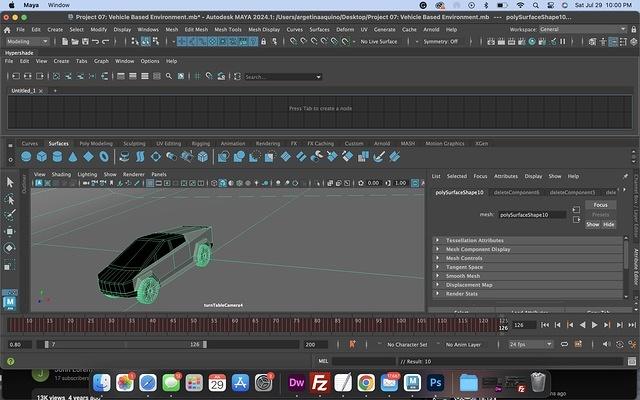Image resolution: width=640 pixels, height=400 pixels.
Task: Expand Tessellation Attributes section
Action: [438, 240]
